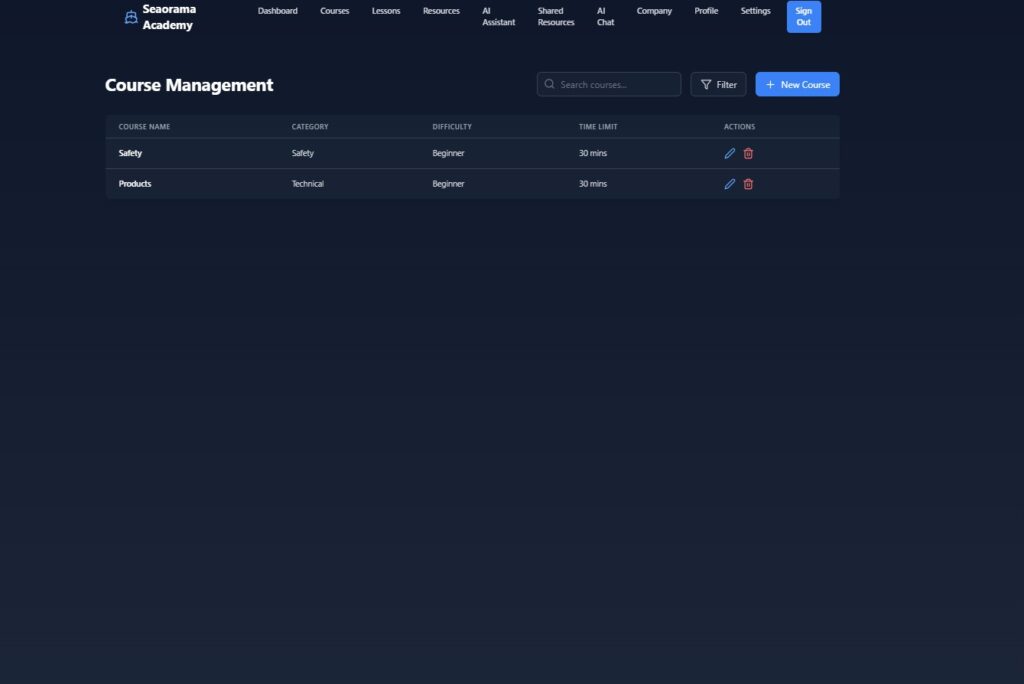Focus the Search courses input field

[609, 84]
